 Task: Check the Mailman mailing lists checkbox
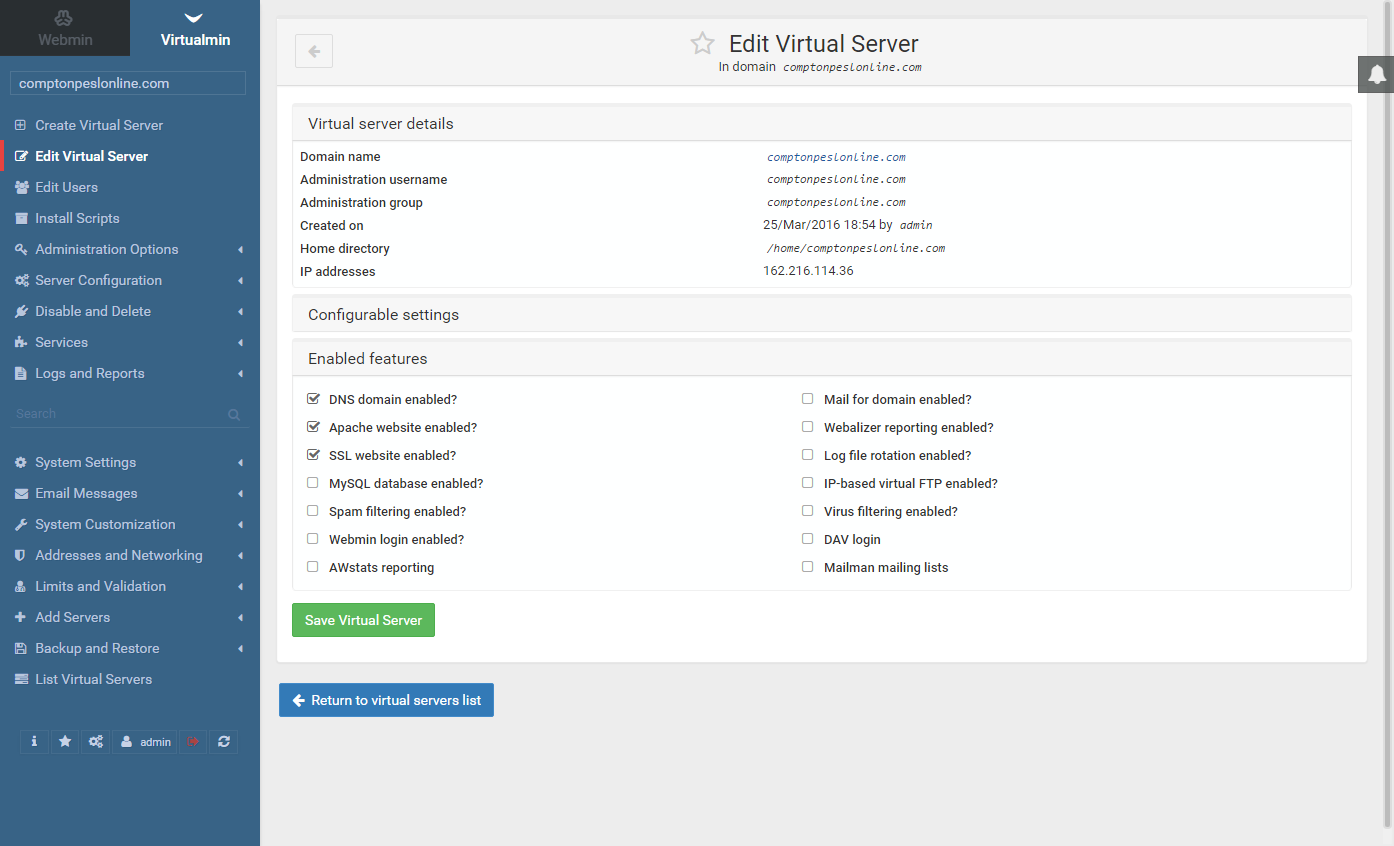coord(808,567)
